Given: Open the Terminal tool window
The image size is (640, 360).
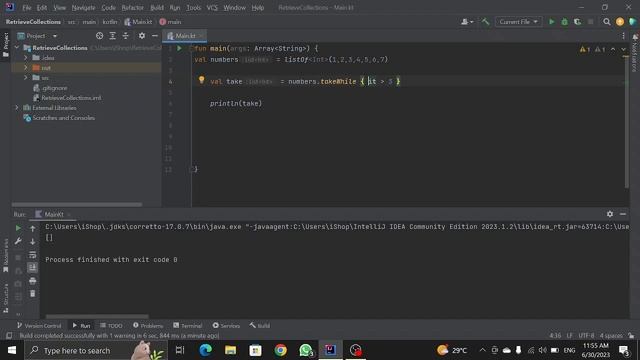Looking at the screenshot, I should [x=187, y=326].
